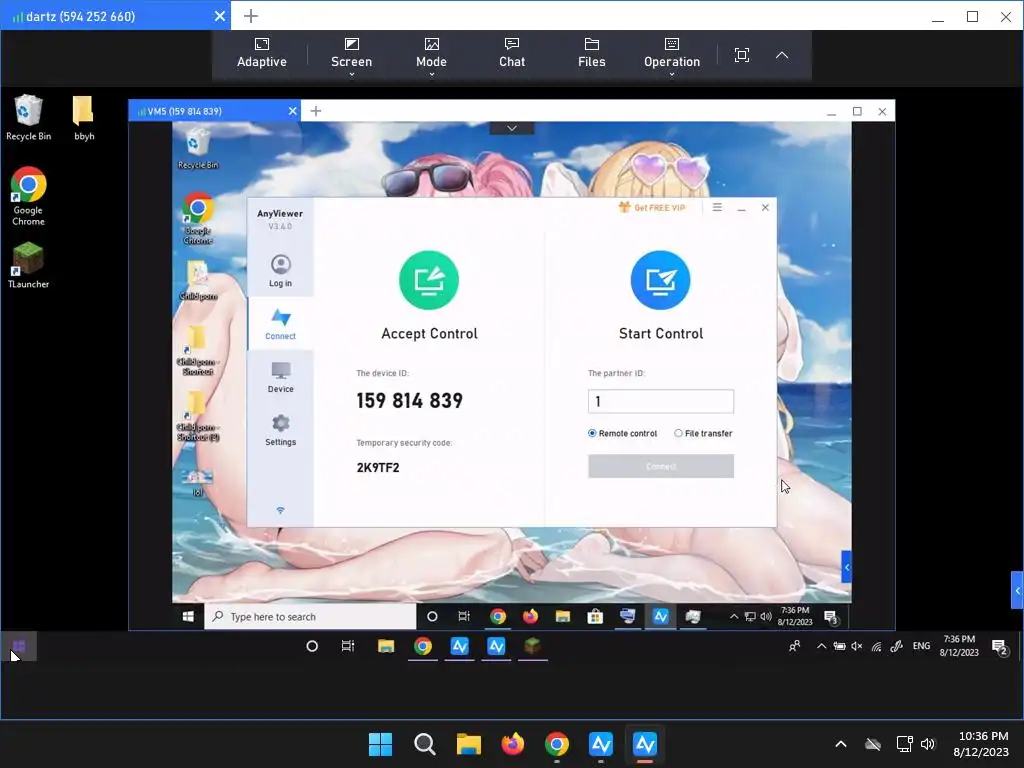
Task: Add a new session tab in outer window
Action: (x=251, y=16)
